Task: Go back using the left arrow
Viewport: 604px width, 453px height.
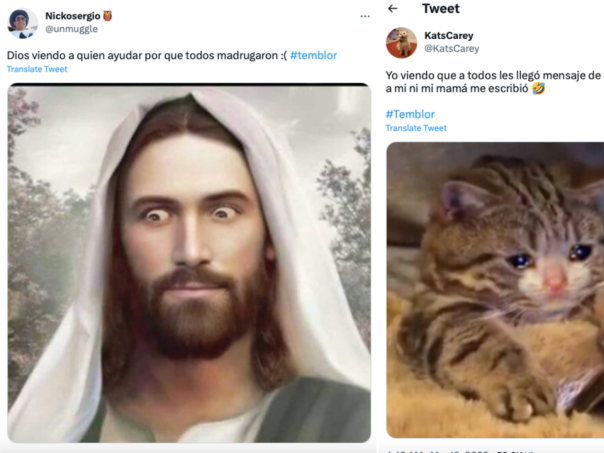Action: (393, 9)
